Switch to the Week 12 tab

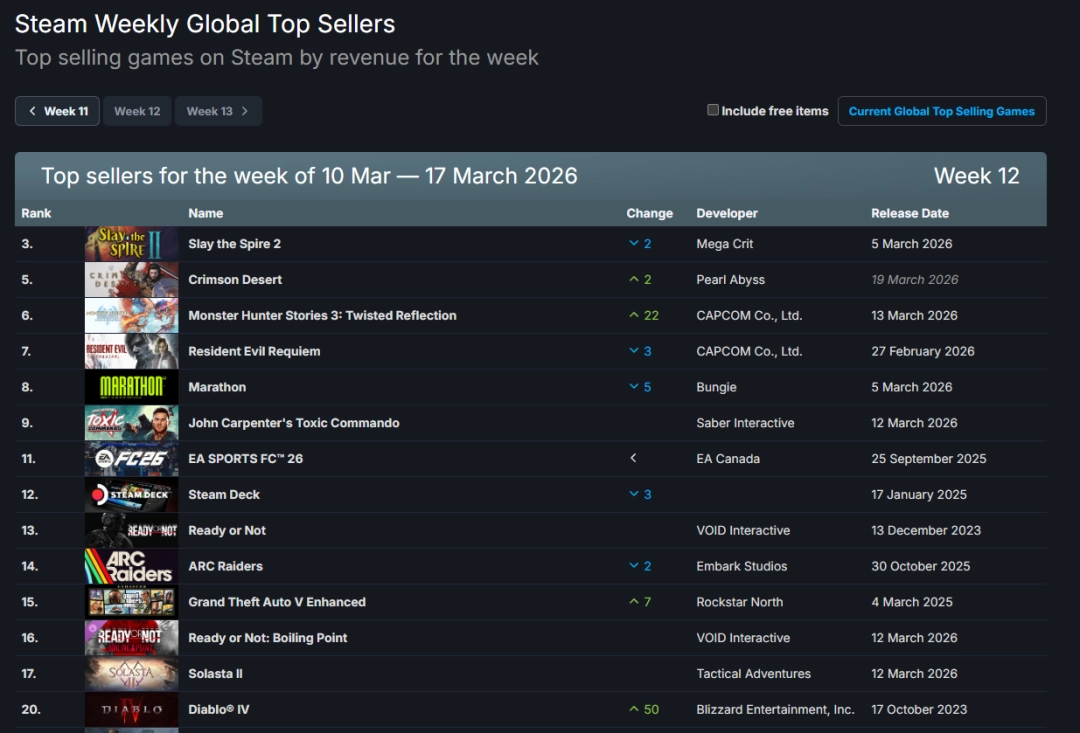[x=137, y=111]
